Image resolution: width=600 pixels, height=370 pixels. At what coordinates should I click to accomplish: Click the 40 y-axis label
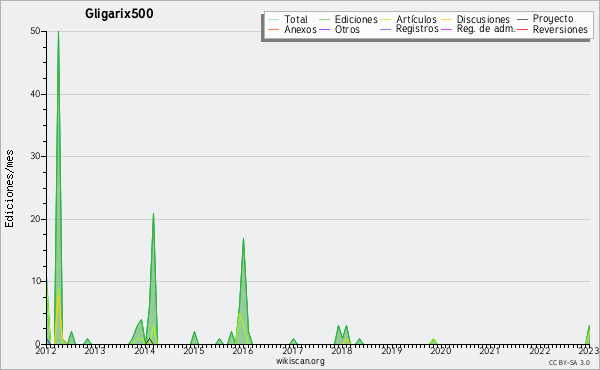(35, 94)
